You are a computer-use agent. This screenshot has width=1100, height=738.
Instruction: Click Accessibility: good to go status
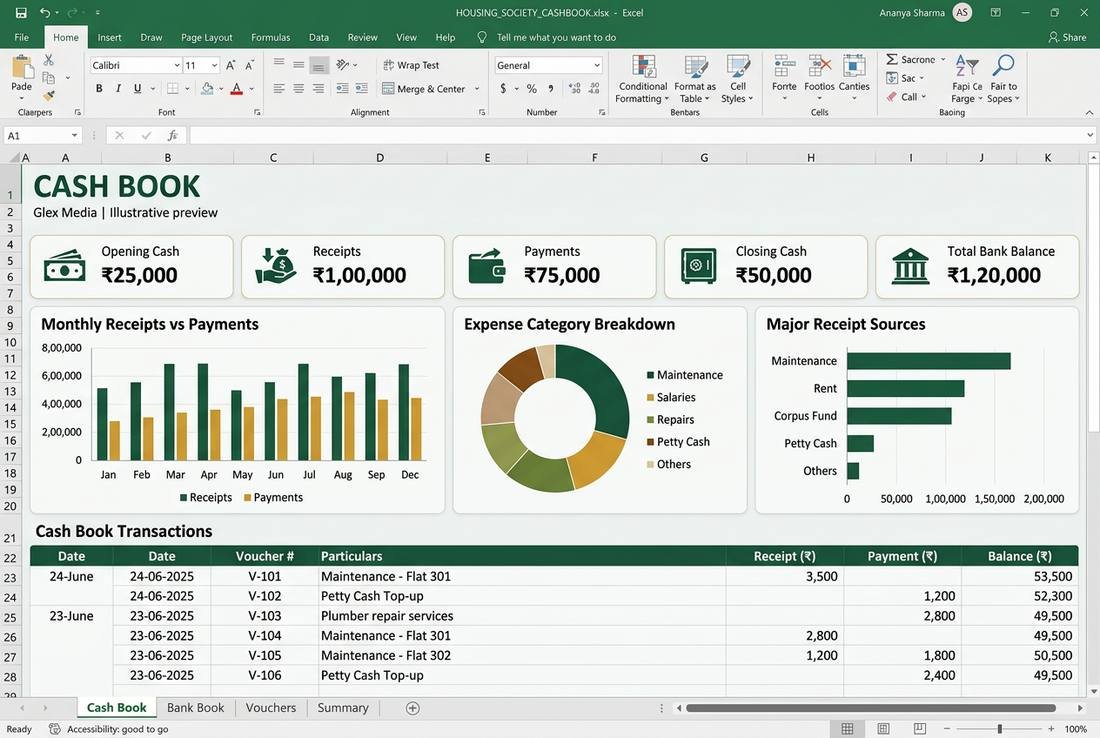click(109, 730)
